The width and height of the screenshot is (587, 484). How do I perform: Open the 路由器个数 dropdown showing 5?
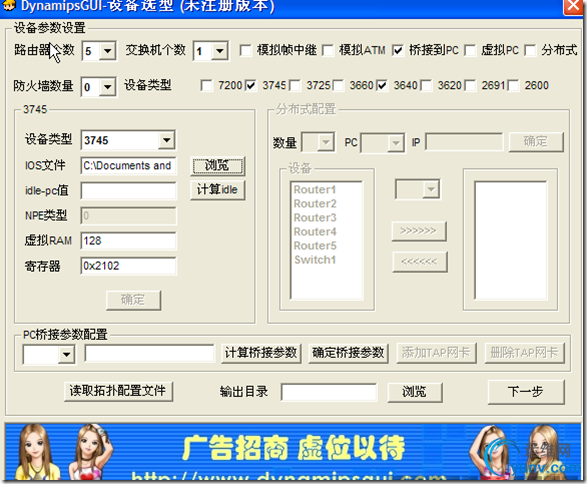coord(107,51)
